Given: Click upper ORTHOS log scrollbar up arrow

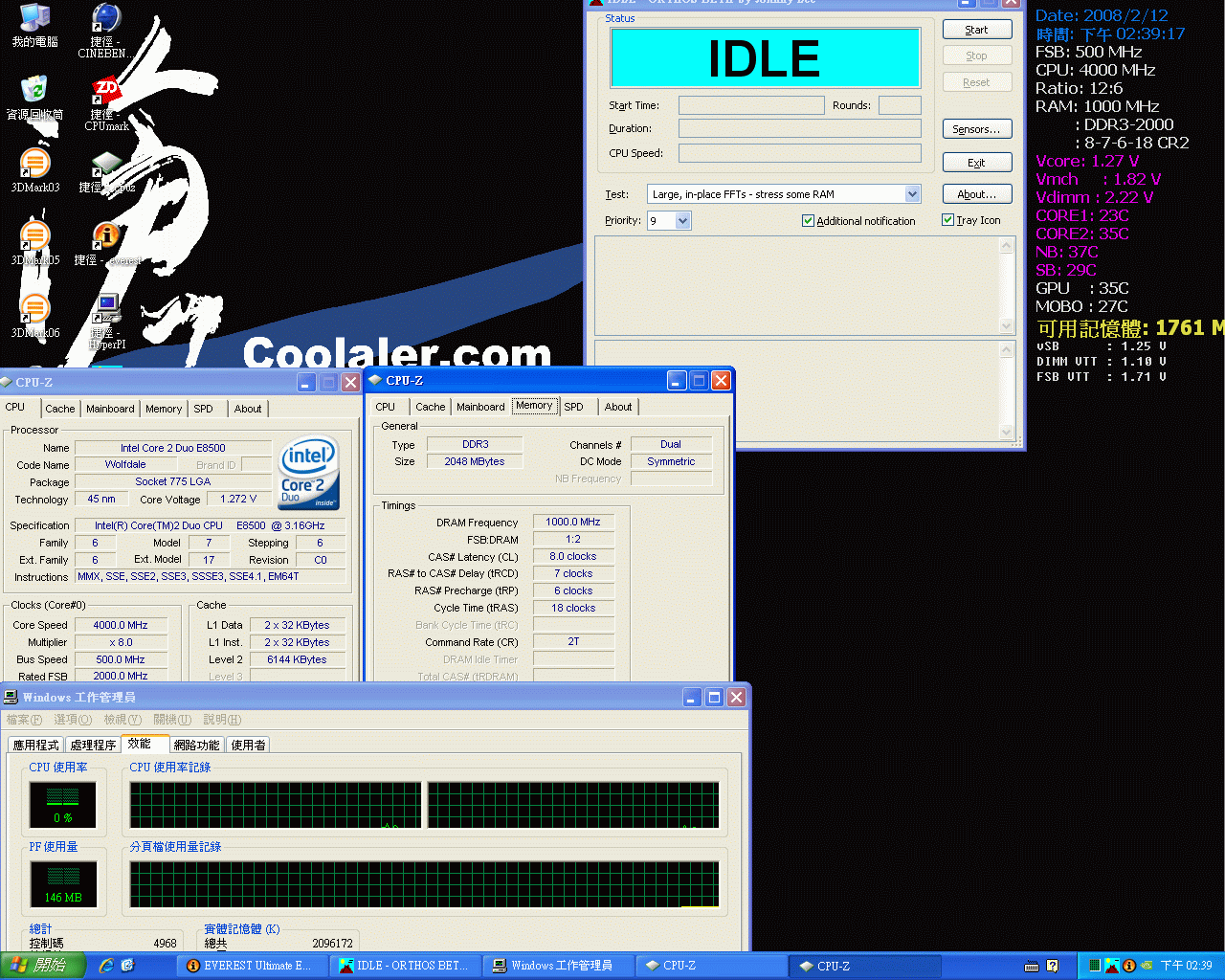Looking at the screenshot, I should 1006,246.
